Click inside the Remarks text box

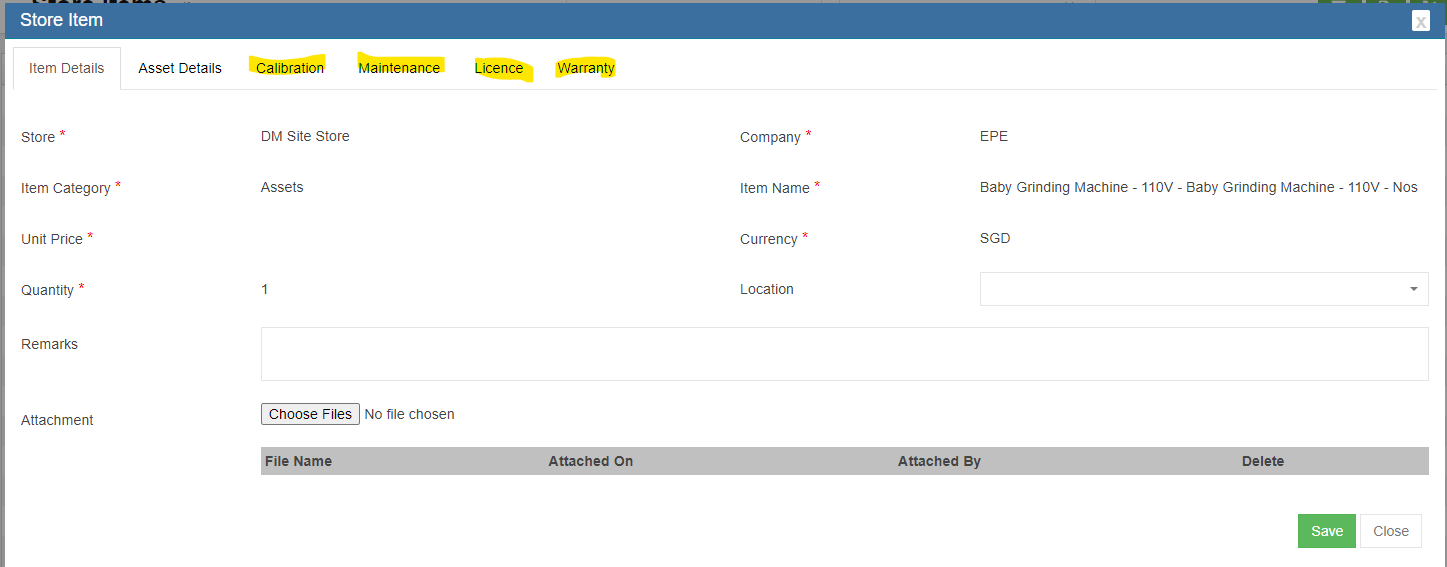point(844,354)
